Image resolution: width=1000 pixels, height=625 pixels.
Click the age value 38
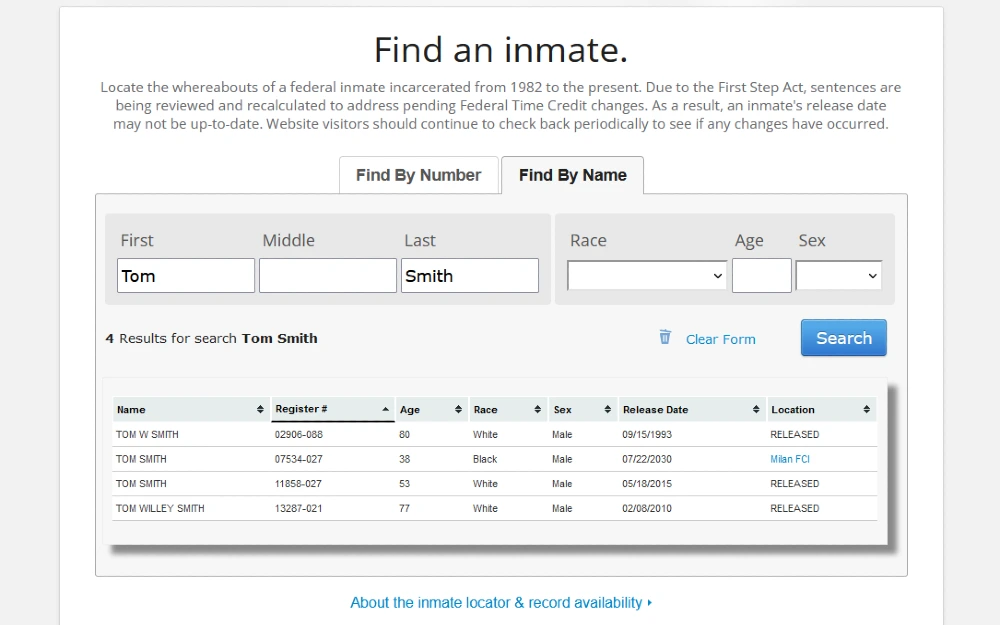pyautogui.click(x=404, y=459)
